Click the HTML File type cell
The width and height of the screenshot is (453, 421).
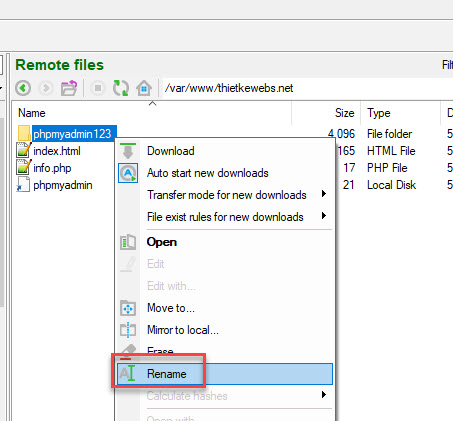coord(391,151)
